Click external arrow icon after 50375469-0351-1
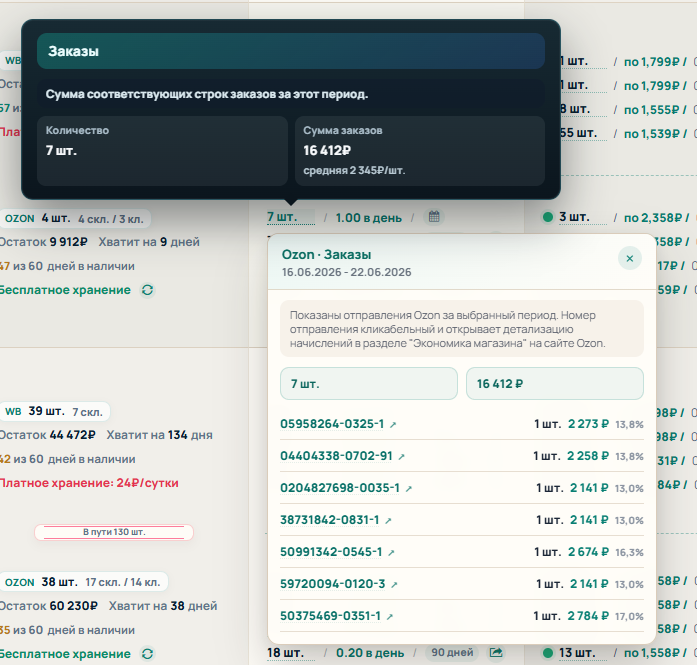The image size is (697, 665). (x=390, y=617)
